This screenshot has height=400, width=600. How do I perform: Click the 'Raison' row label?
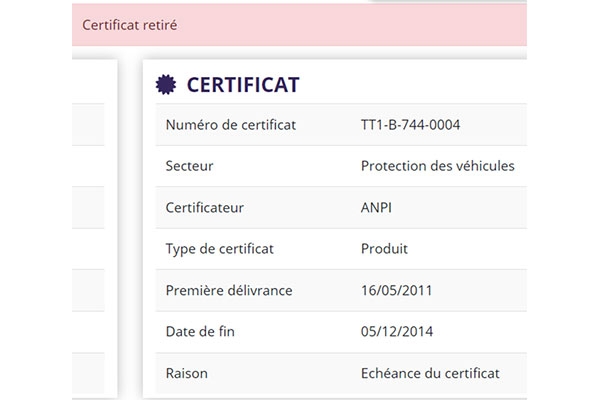click(187, 374)
